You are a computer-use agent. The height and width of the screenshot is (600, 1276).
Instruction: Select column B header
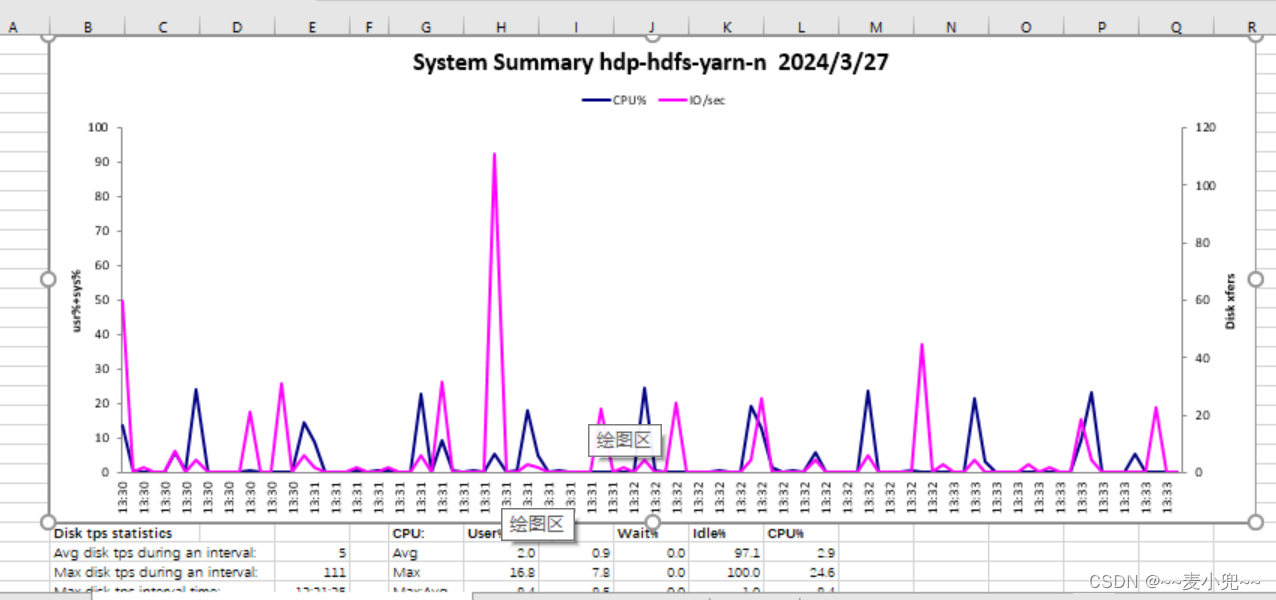click(x=88, y=28)
